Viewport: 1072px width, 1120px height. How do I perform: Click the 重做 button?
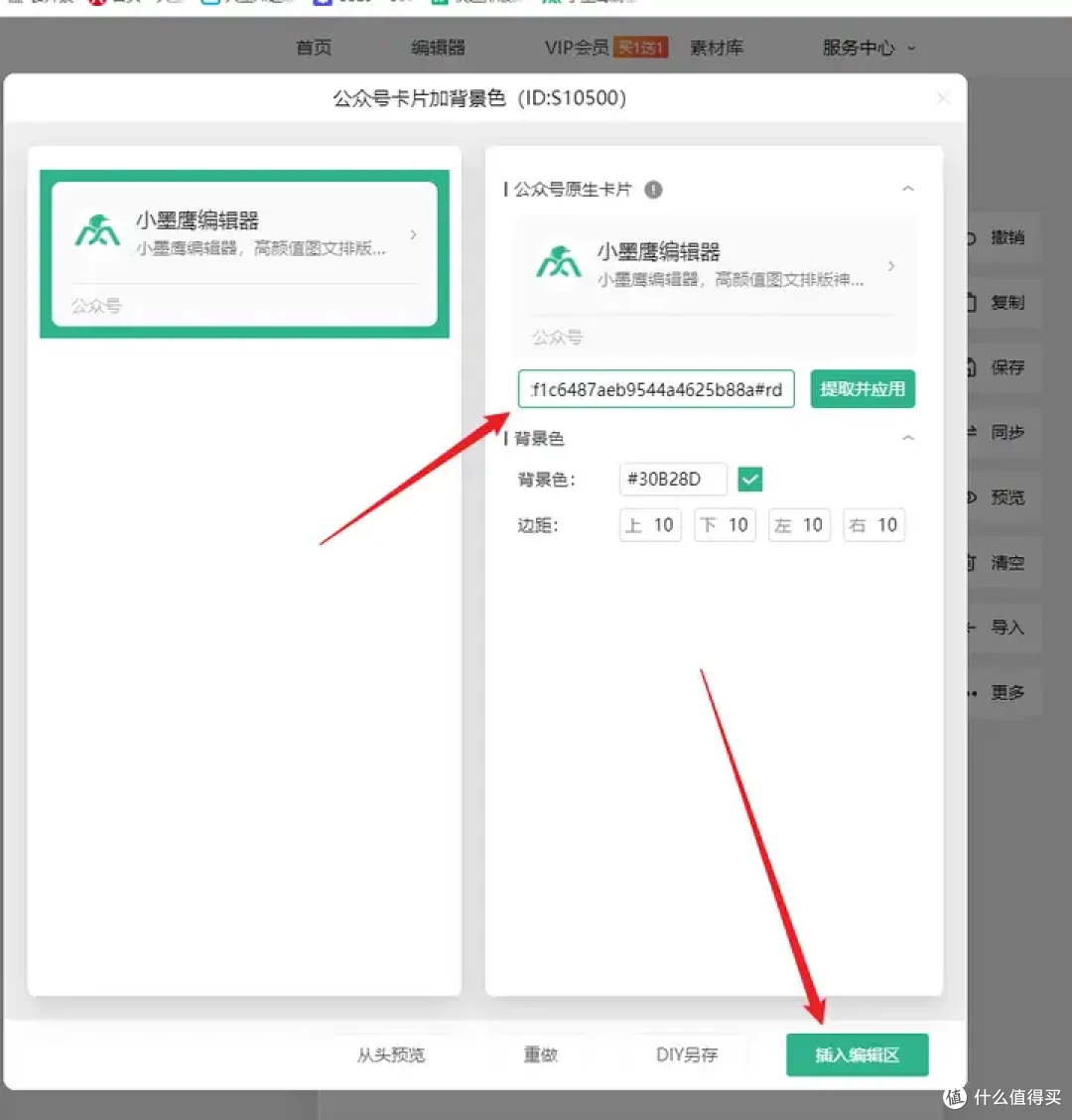coord(540,1055)
